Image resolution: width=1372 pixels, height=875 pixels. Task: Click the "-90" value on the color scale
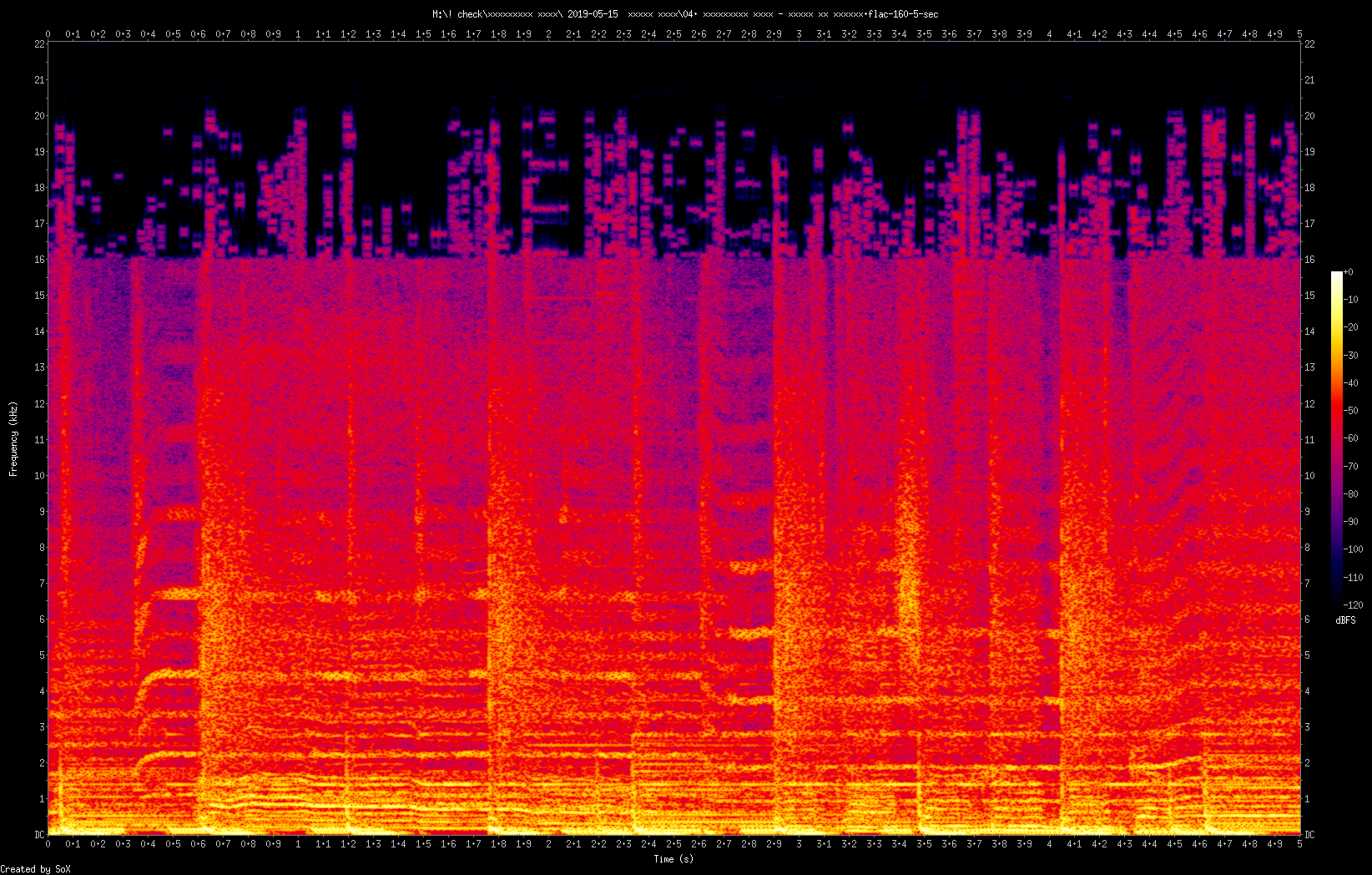(1351, 522)
